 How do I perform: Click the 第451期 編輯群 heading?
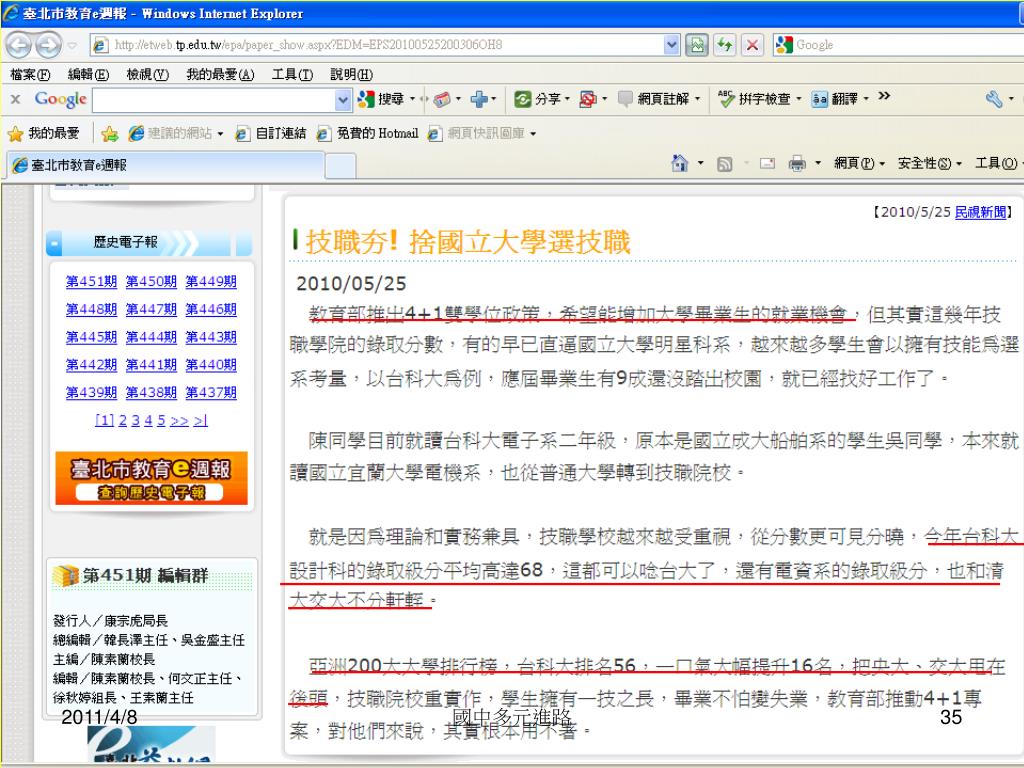pos(145,575)
